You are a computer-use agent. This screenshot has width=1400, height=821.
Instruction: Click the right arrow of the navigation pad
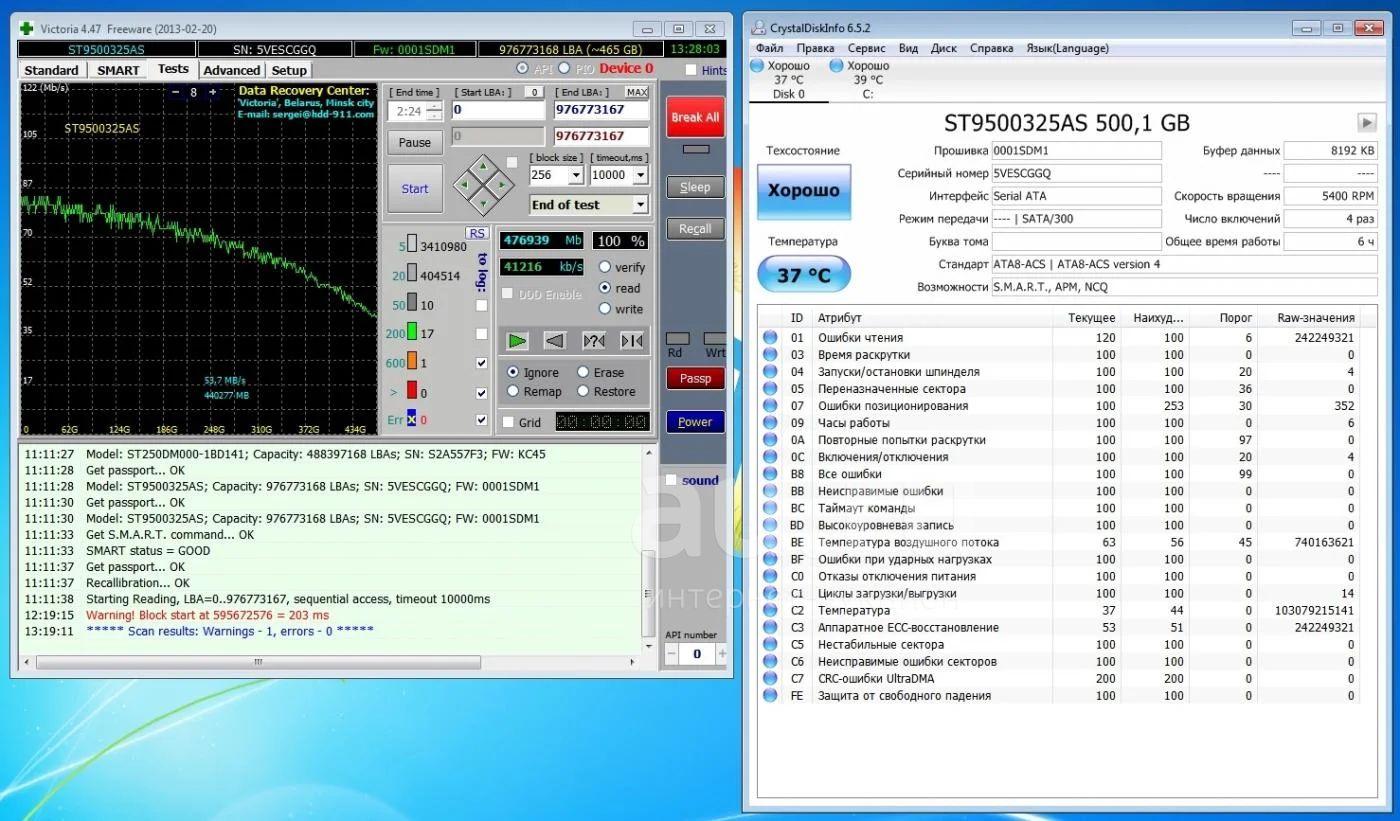pos(501,184)
